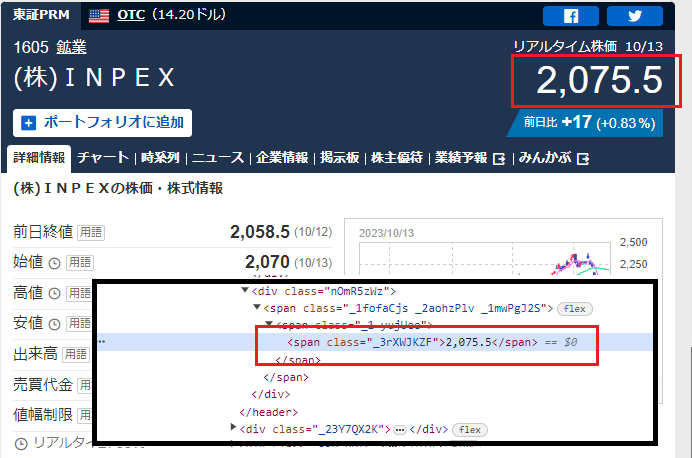Click the 東証PRM market label
The width and height of the screenshot is (692, 458).
[x=41, y=15]
